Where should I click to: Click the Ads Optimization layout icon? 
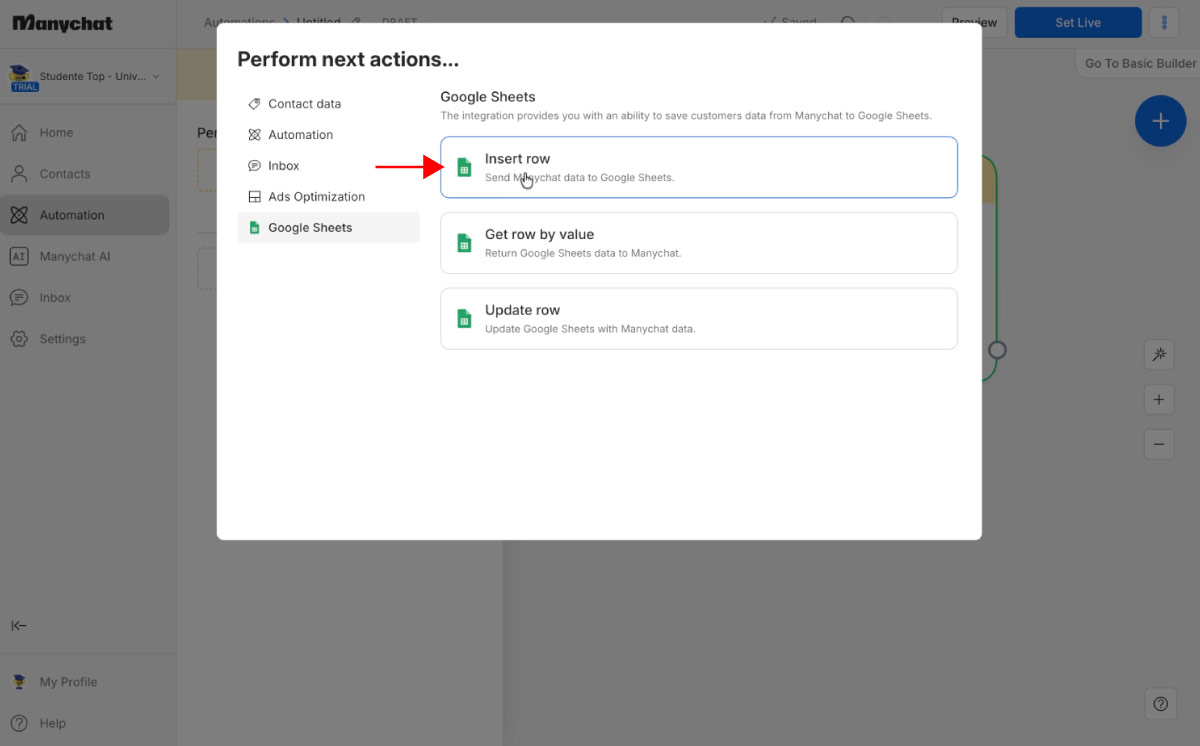pyautogui.click(x=254, y=197)
